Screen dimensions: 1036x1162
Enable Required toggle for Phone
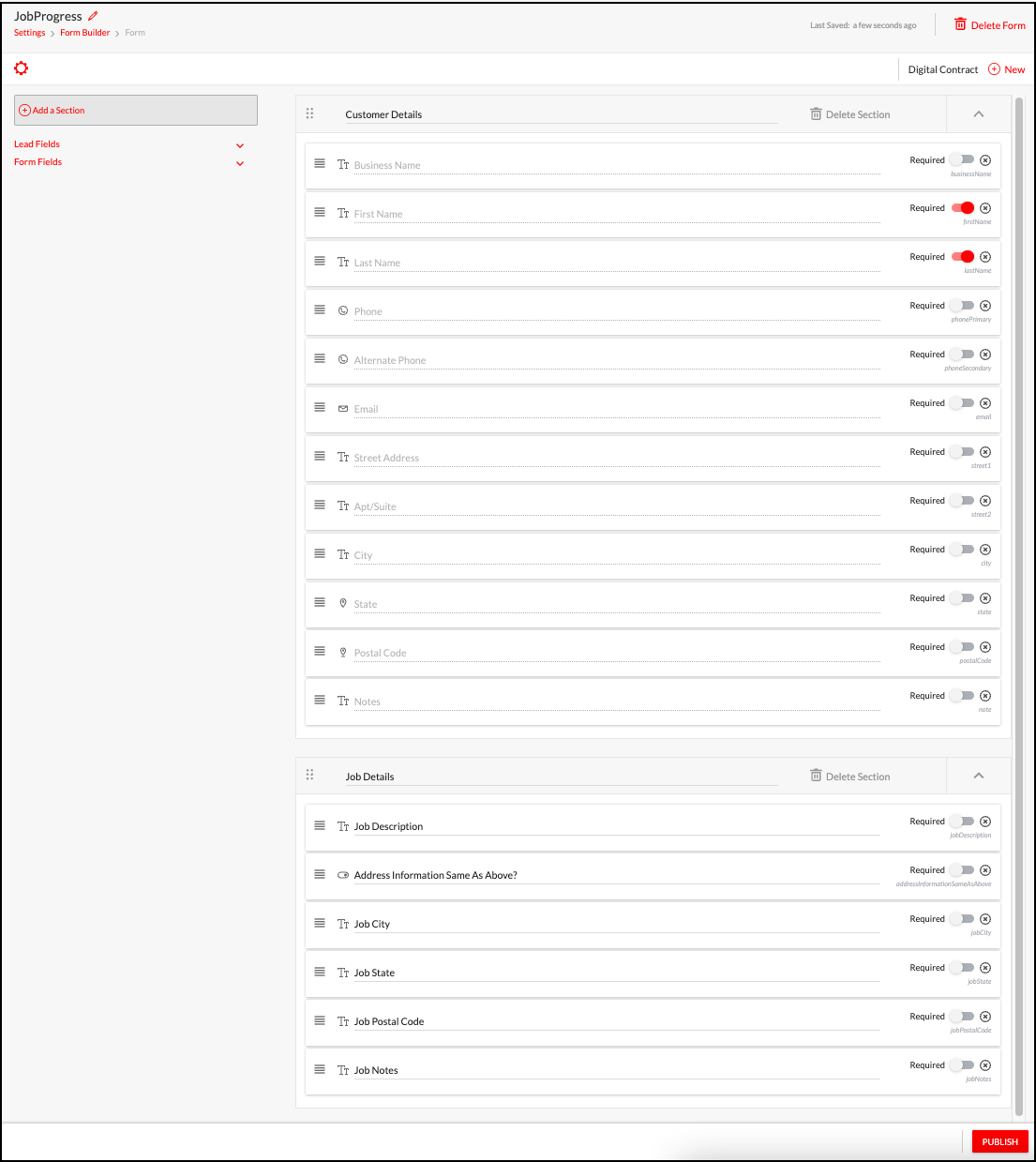click(963, 306)
